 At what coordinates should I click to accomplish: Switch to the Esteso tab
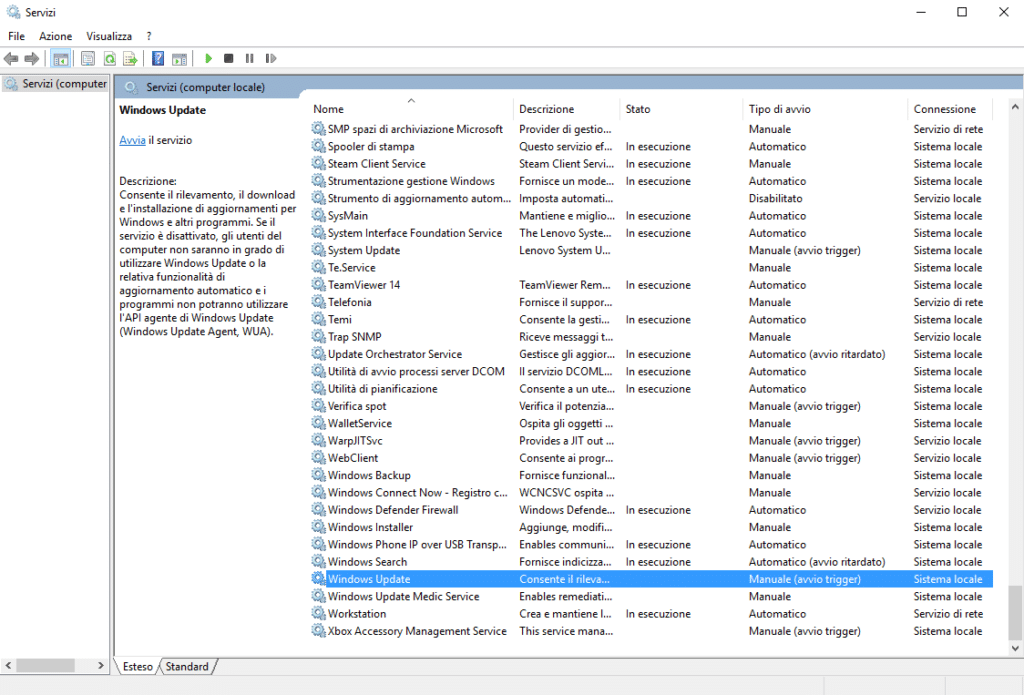pyautogui.click(x=137, y=666)
